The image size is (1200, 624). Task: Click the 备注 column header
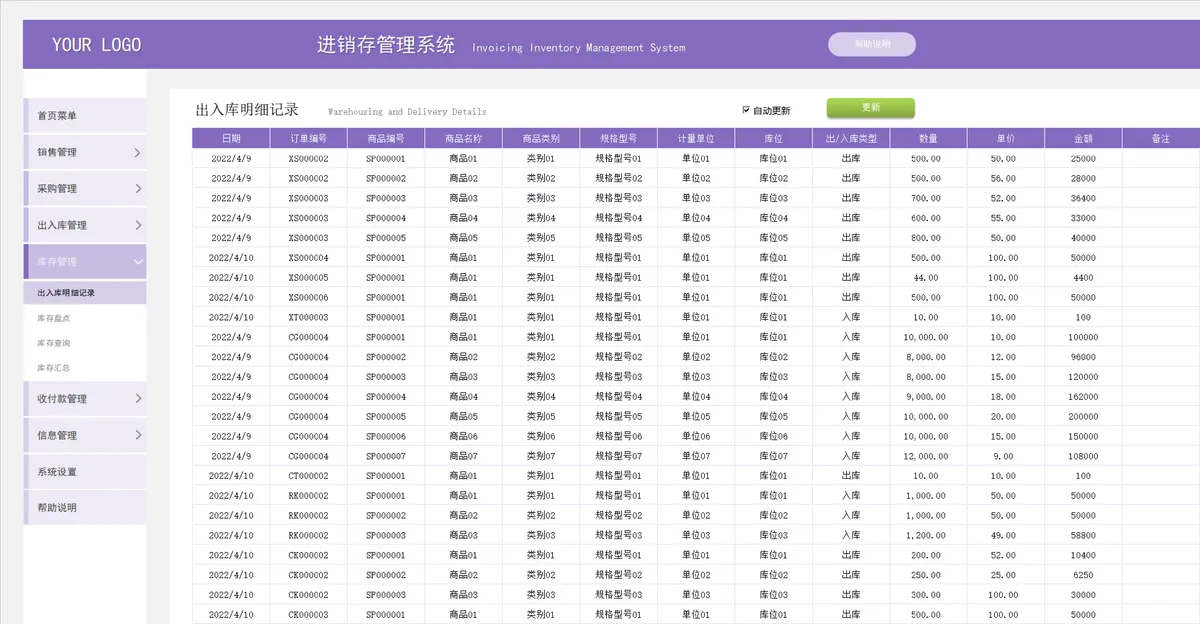click(x=1161, y=138)
